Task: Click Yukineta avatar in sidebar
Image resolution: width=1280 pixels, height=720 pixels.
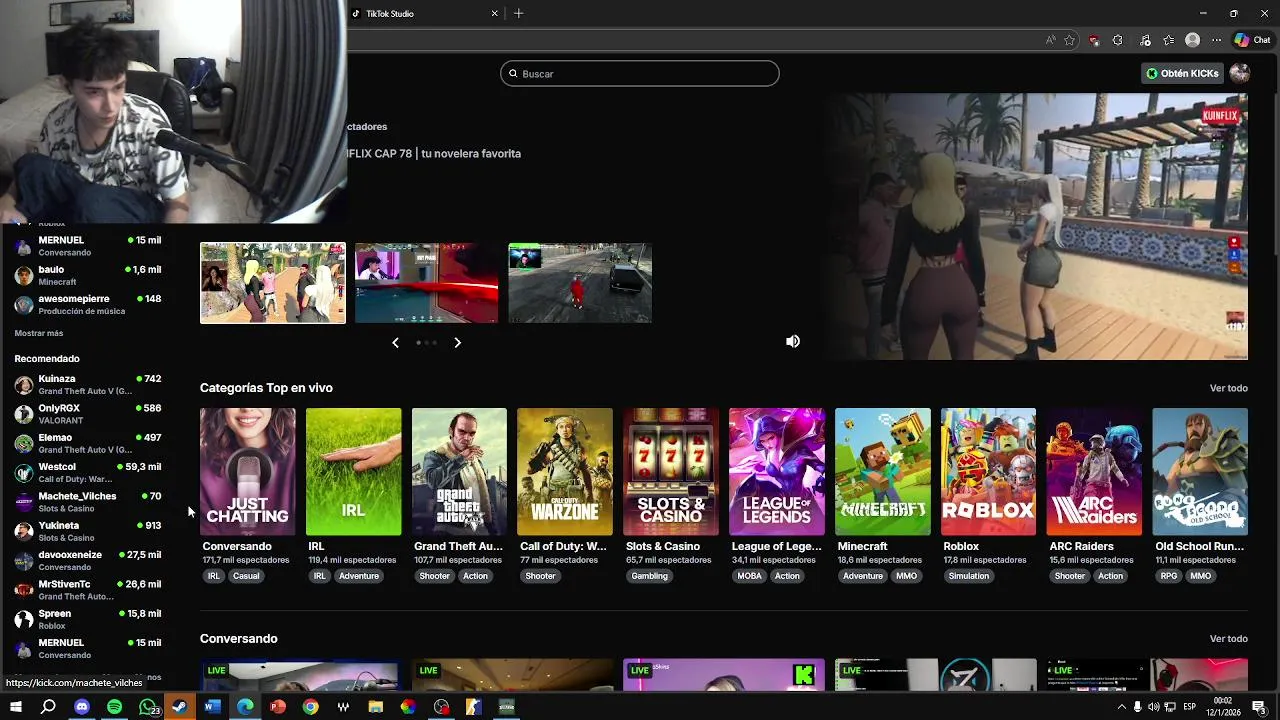Action: pos(24,531)
